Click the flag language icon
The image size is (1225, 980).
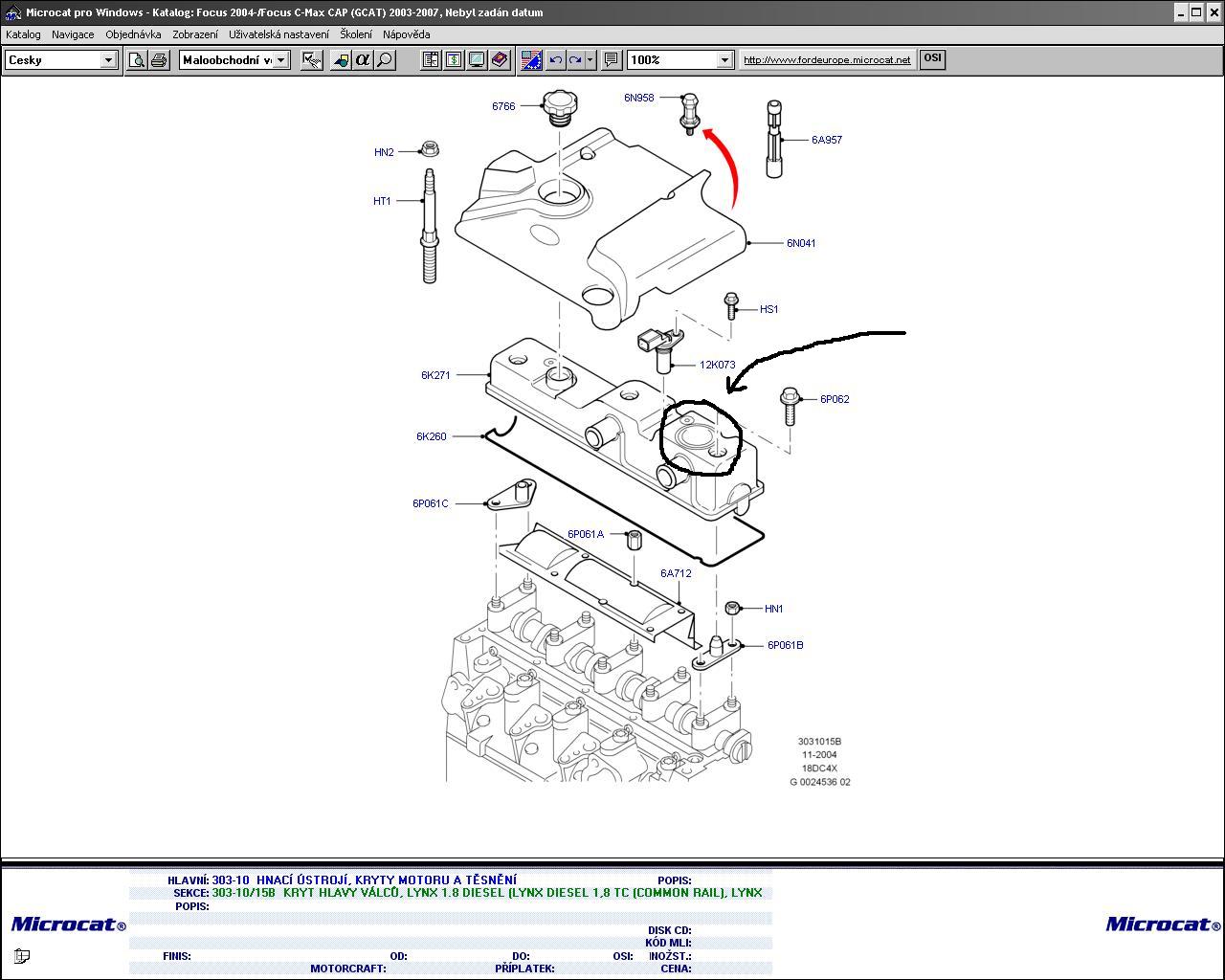[x=531, y=59]
